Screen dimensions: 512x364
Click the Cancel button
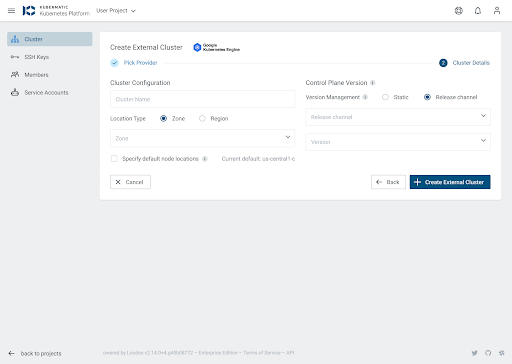coord(130,182)
